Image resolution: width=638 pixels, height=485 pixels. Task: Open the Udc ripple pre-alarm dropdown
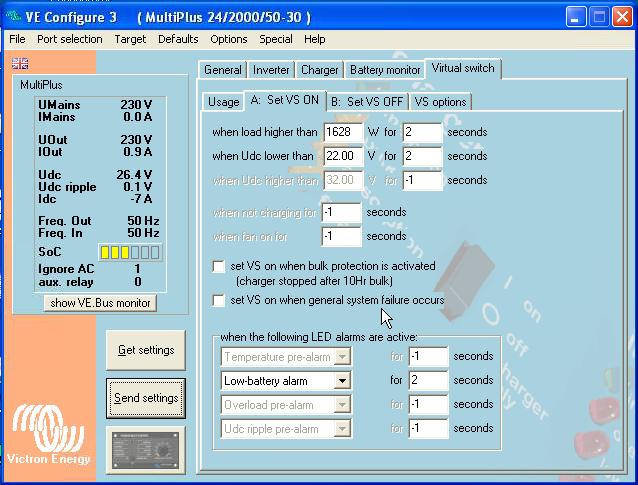[342, 429]
